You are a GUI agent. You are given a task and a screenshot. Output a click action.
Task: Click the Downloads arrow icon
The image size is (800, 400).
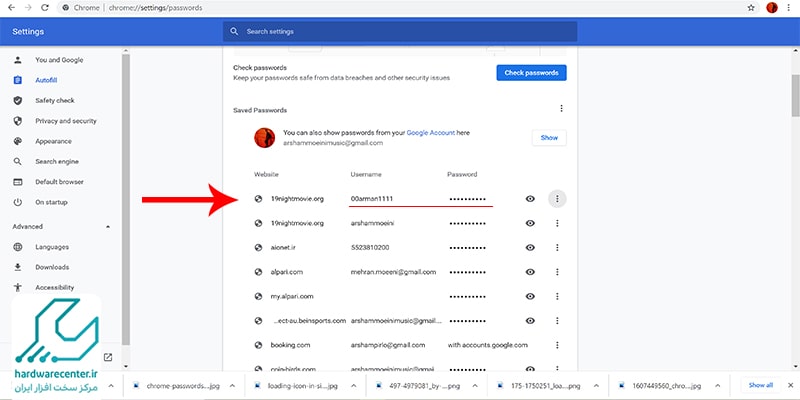tap(18, 267)
